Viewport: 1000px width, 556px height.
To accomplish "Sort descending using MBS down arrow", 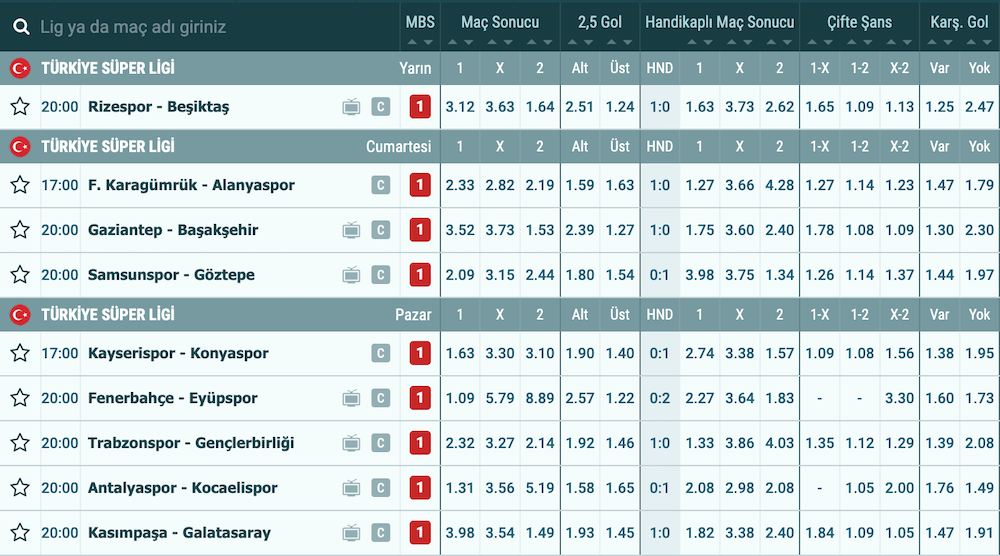I will [x=428, y=42].
